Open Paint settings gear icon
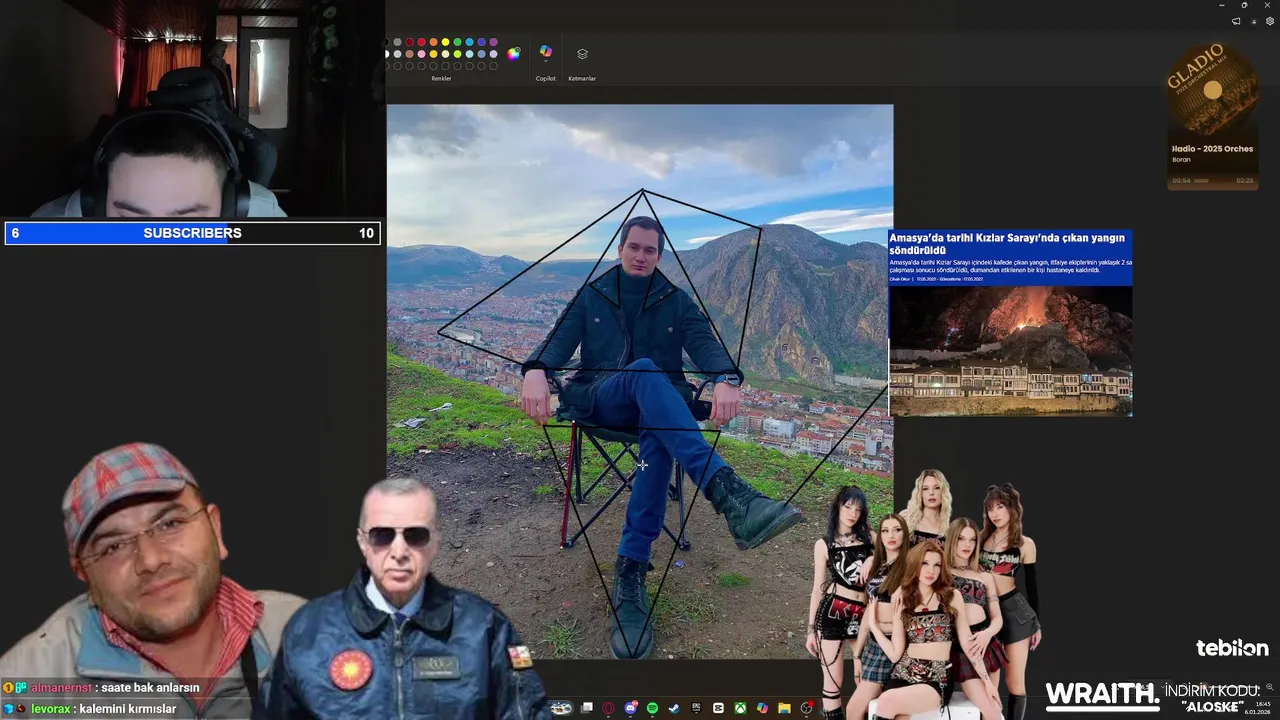The width and height of the screenshot is (1280, 720). 1270,21
